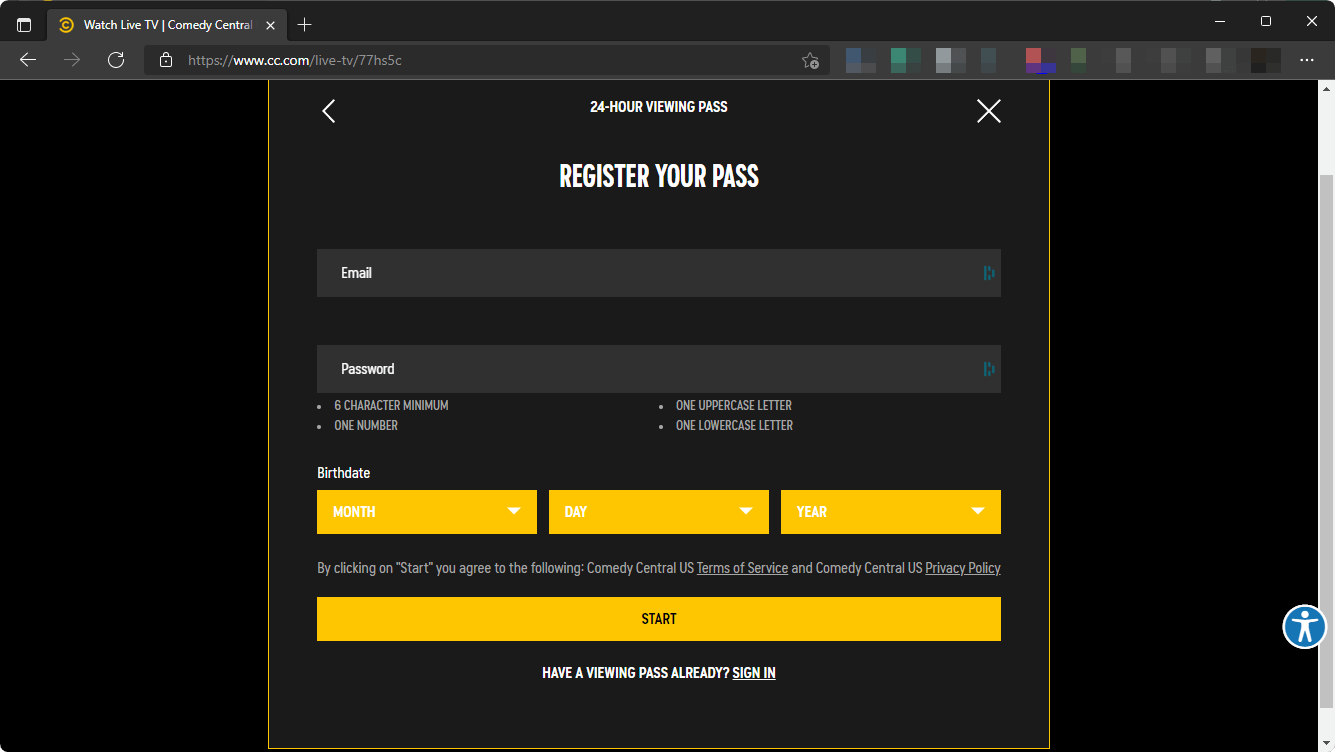The image size is (1335, 752).
Task: Open the Terms of Service link
Action: 742,568
